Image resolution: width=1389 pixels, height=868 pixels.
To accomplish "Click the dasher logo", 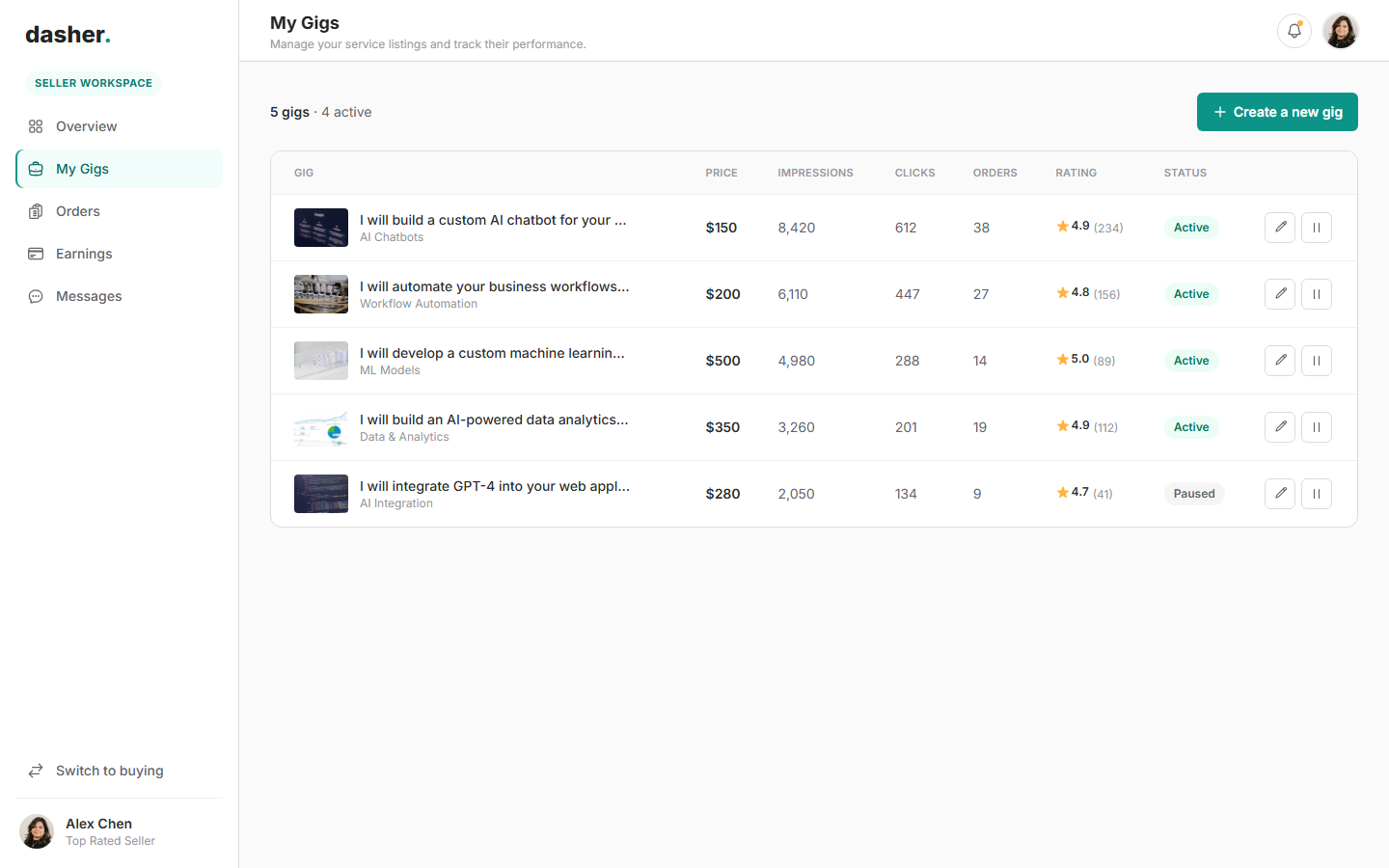I will [68, 35].
